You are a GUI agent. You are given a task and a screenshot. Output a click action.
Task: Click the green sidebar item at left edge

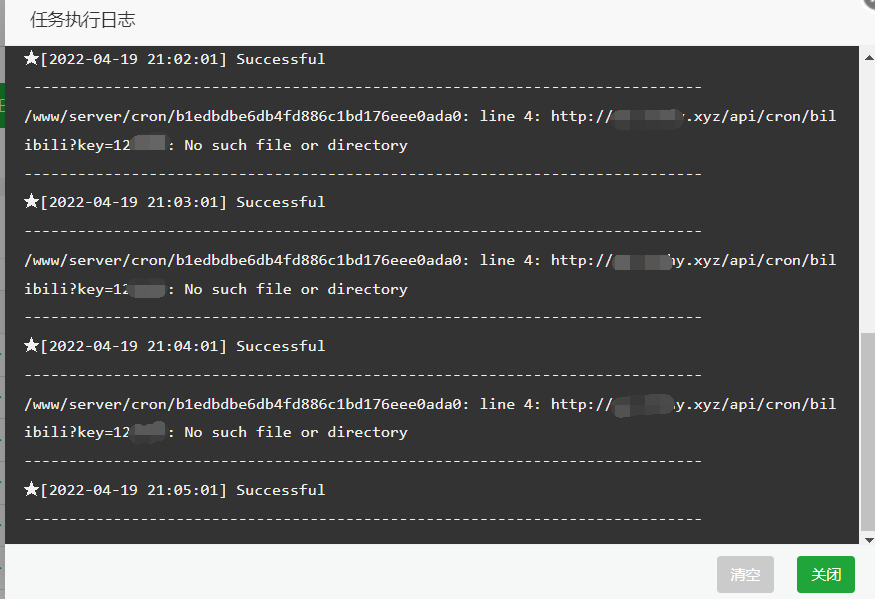coord(2,106)
